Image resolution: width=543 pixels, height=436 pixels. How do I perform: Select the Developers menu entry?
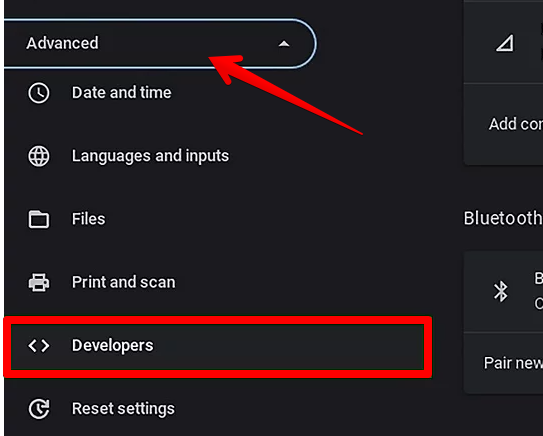[x=217, y=346]
